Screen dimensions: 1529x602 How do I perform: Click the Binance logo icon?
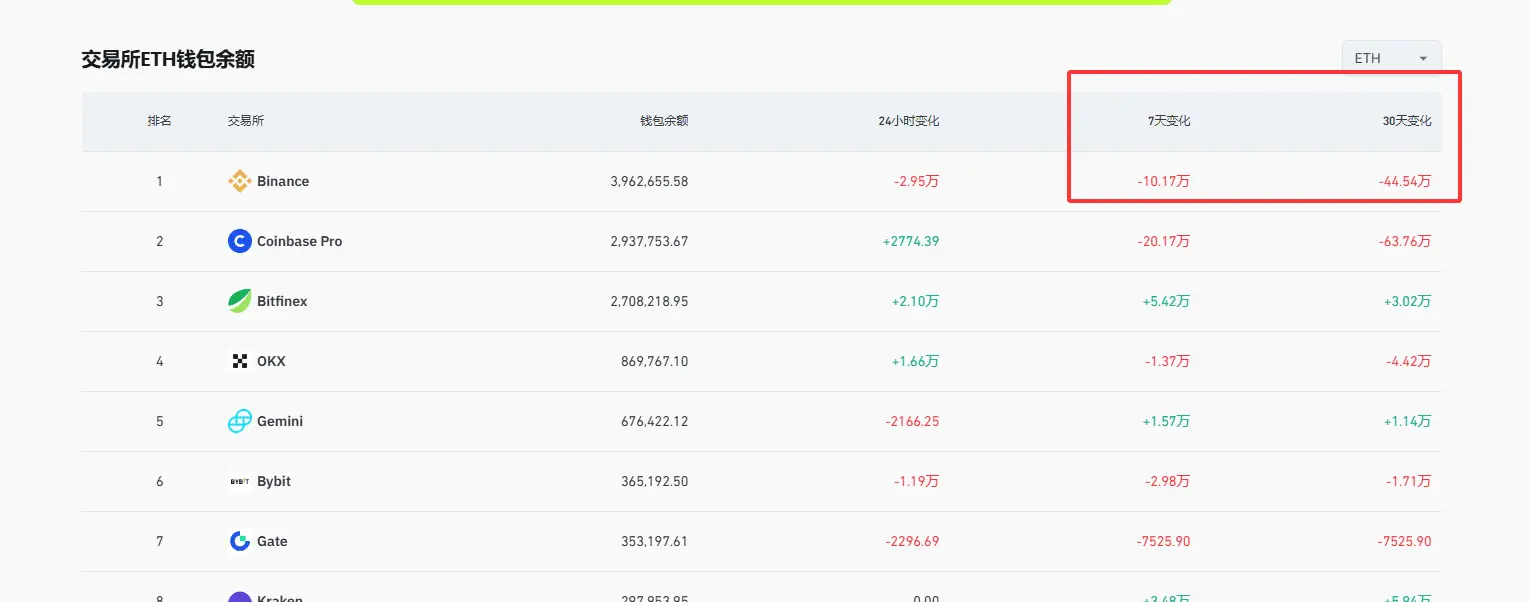(240, 181)
